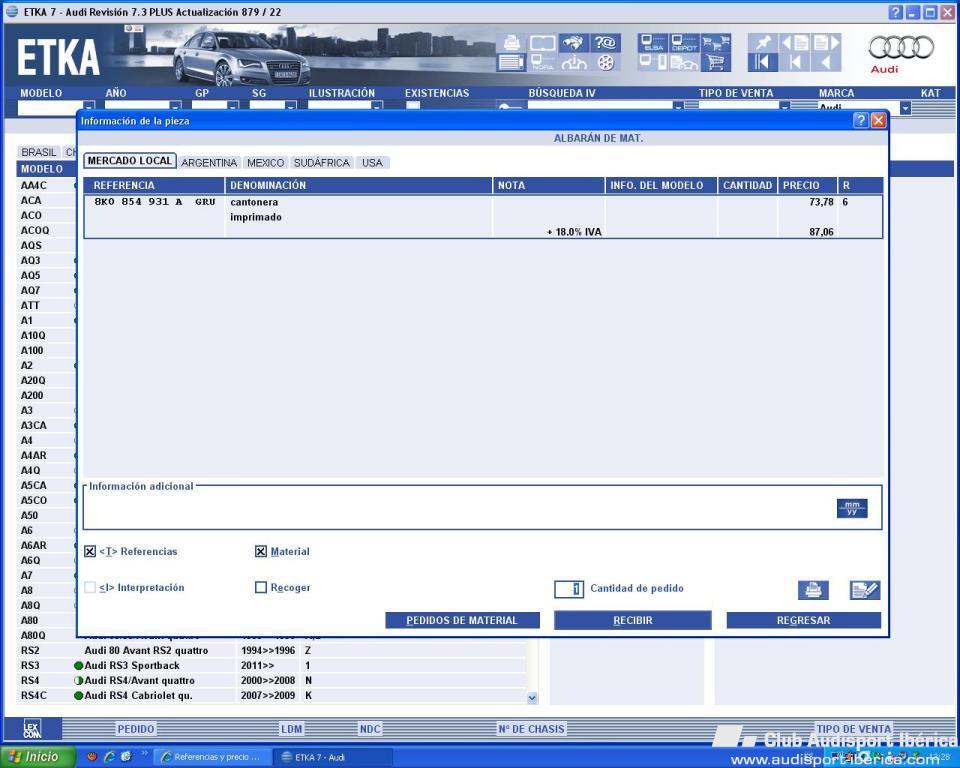Click the Cantidad de pedido input field
The height and width of the screenshot is (768, 960).
point(569,589)
